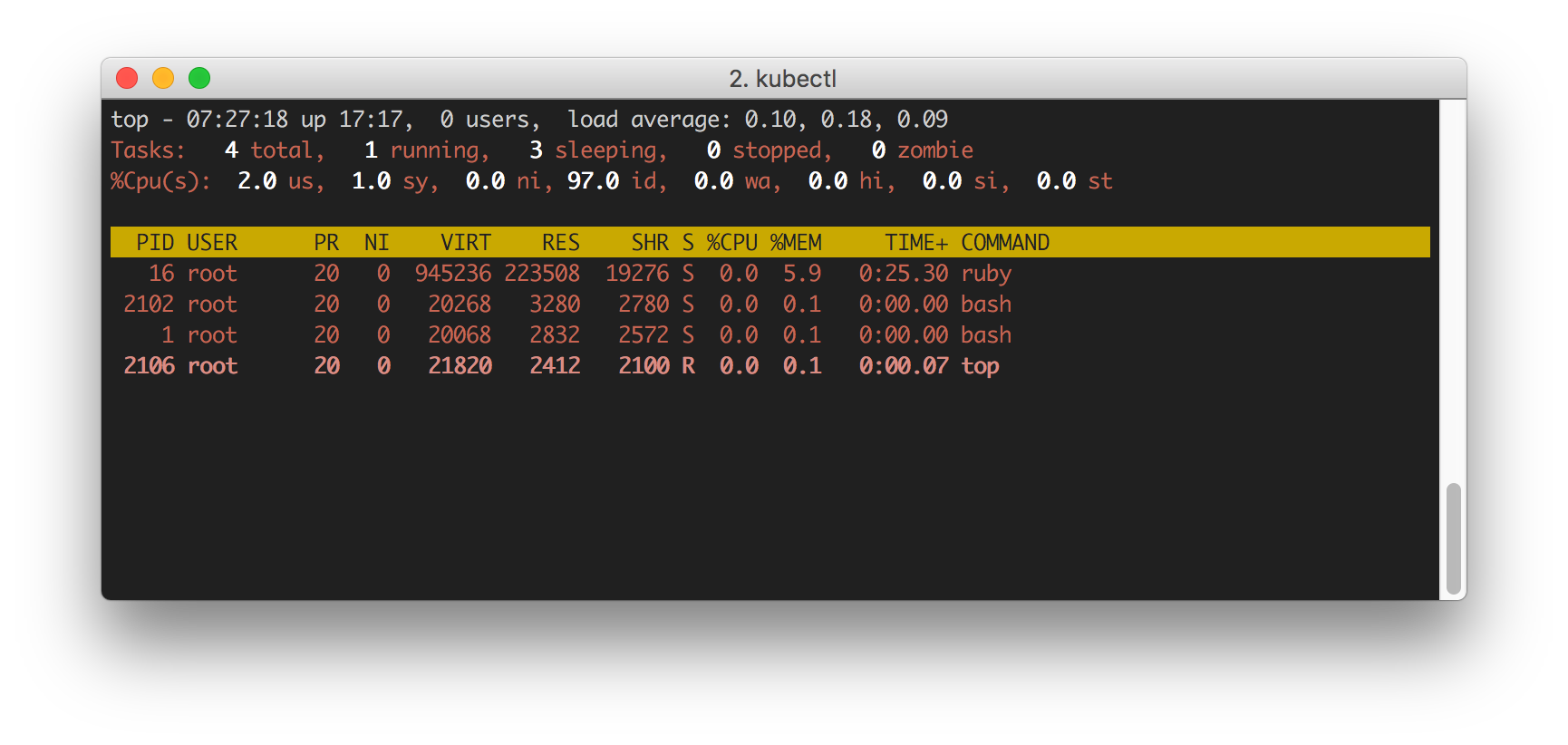
Task: Click the %MEM value 5.9
Action: tap(802, 274)
